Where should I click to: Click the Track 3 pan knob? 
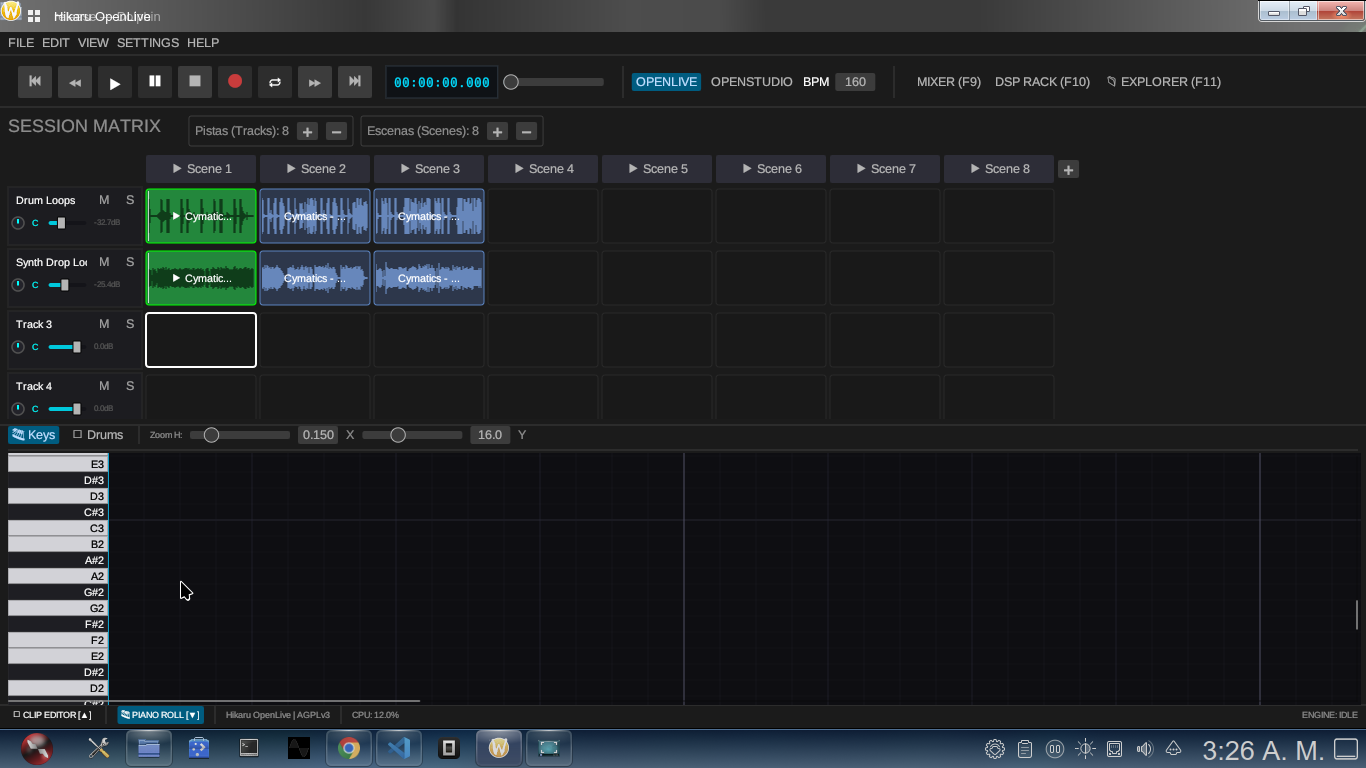pos(18,347)
